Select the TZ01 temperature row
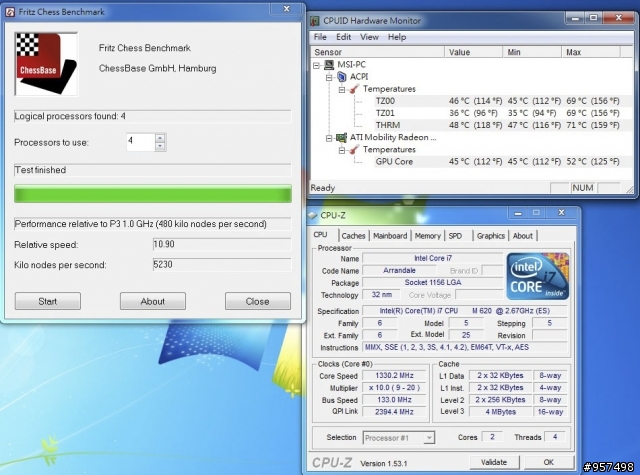This screenshot has width=640, height=475. coord(497,113)
